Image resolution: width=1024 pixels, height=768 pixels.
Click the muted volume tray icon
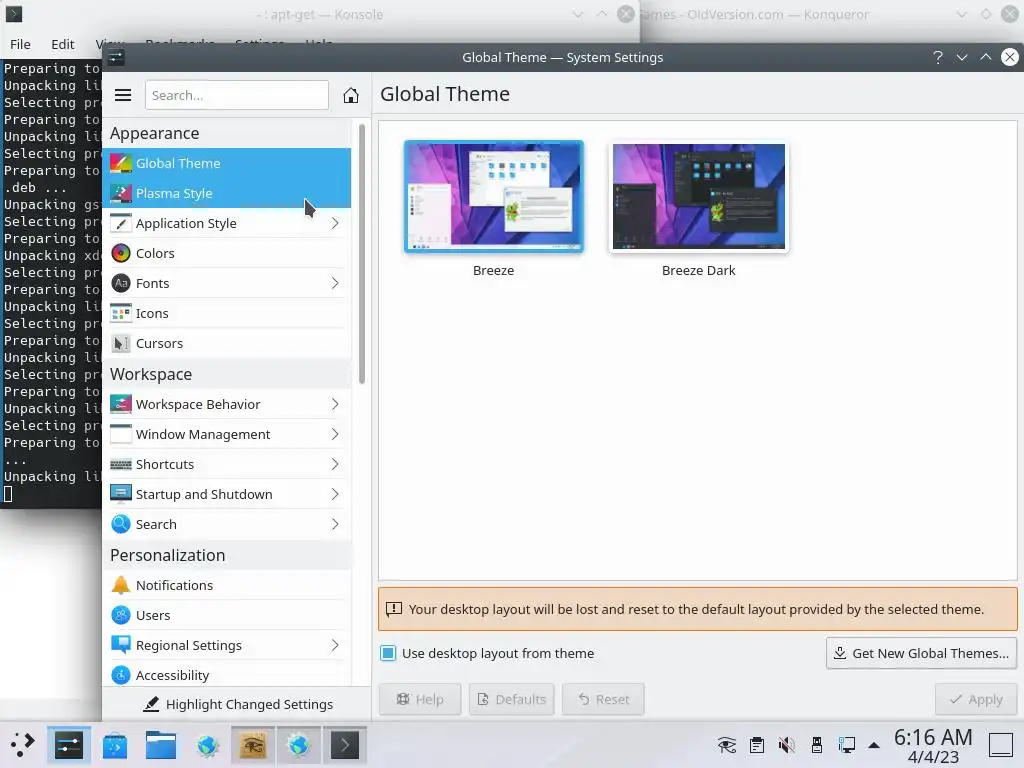pos(787,744)
